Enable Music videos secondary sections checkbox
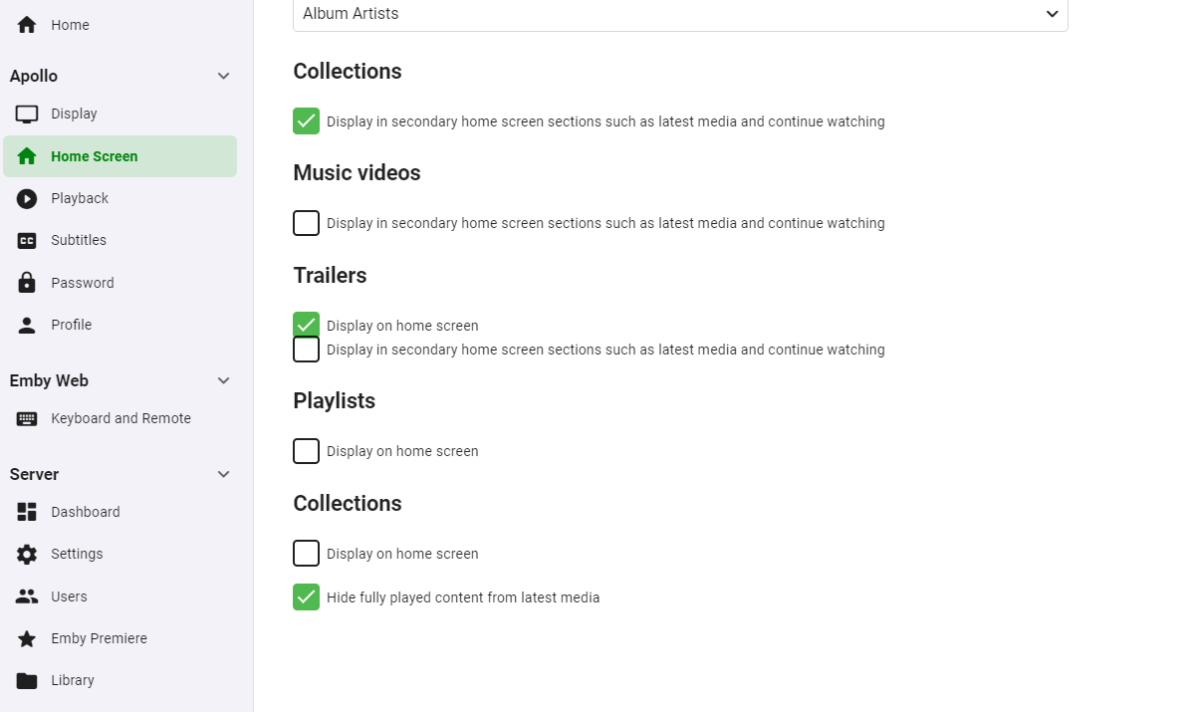Image resolution: width=1200 pixels, height=712 pixels. coord(306,223)
